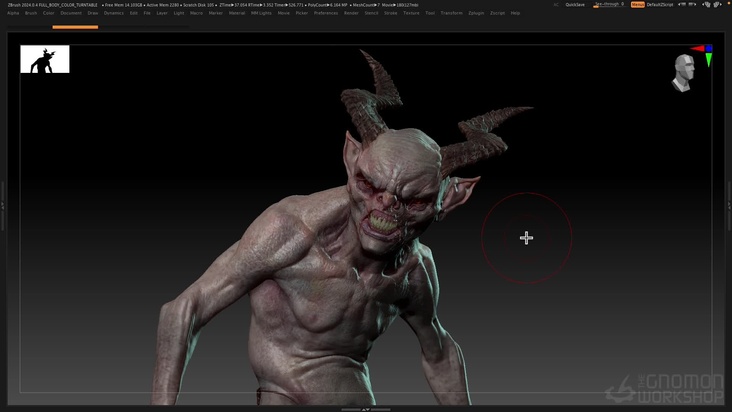
Task: Expand the bottom tray divider handle
Action: [x=366, y=409]
